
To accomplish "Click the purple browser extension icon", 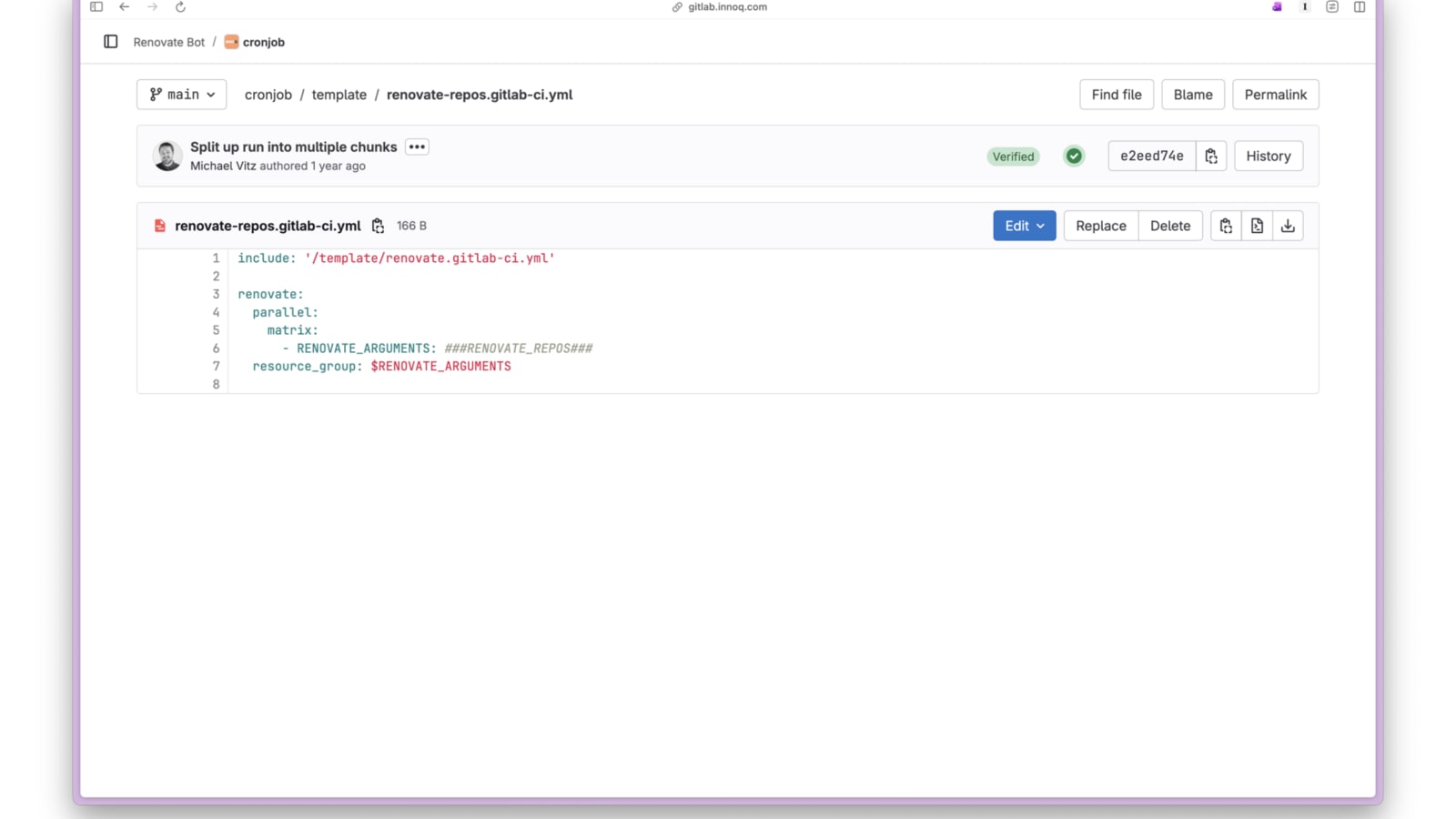I will coord(1277,7).
